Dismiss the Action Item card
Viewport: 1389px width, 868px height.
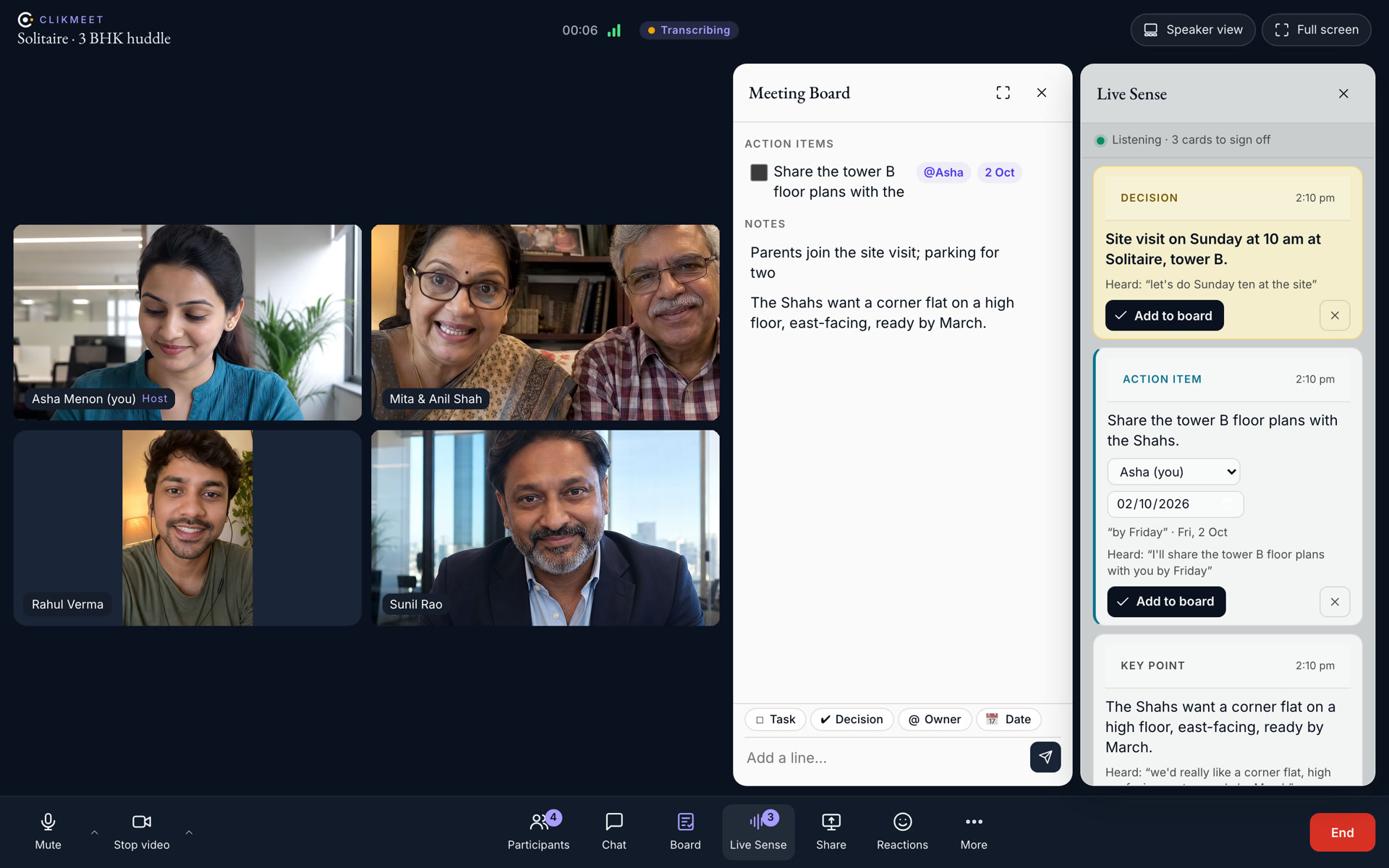point(1335,602)
